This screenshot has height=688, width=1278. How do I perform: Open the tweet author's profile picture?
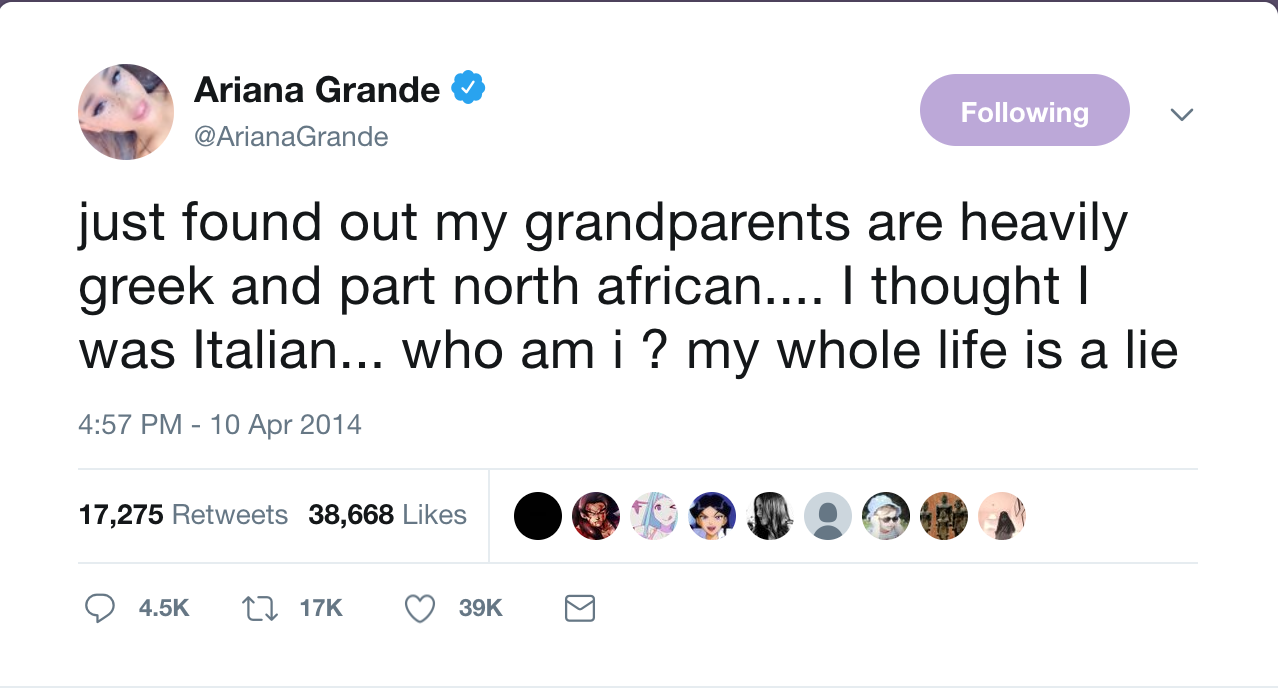pos(126,112)
